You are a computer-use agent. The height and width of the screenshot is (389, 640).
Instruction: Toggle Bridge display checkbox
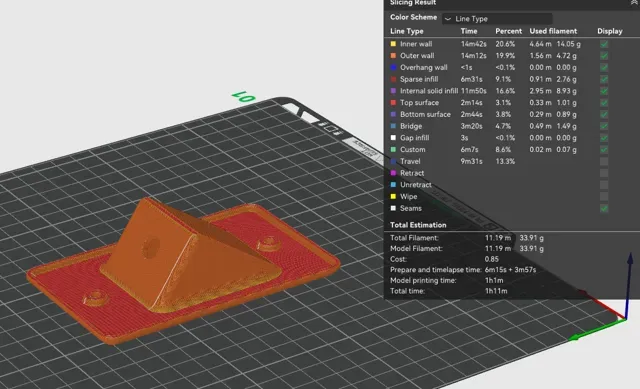(x=604, y=126)
